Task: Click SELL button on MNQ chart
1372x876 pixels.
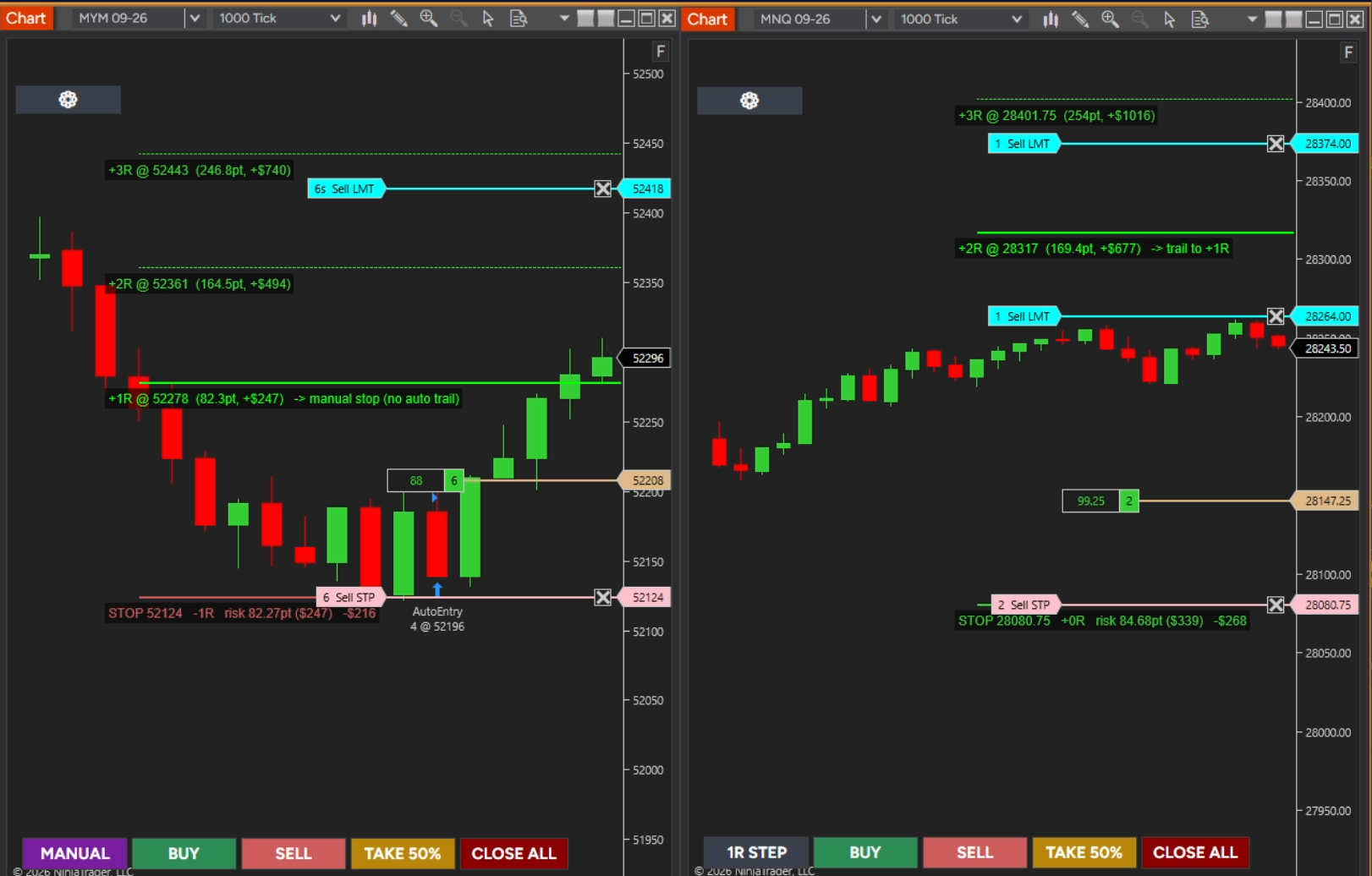Action: point(974,852)
